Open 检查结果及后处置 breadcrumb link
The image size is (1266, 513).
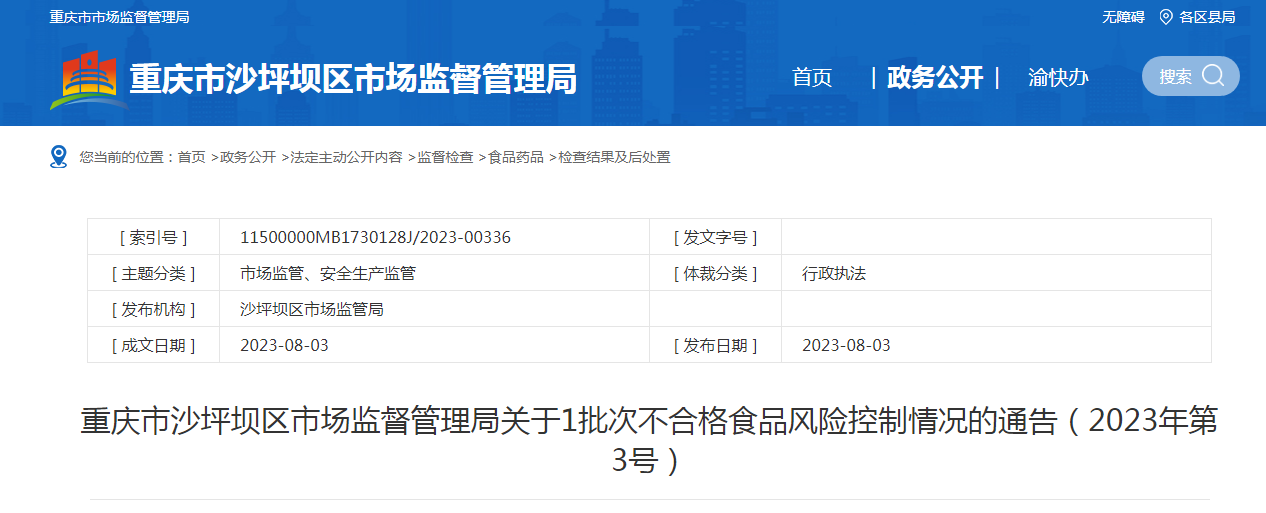614,157
